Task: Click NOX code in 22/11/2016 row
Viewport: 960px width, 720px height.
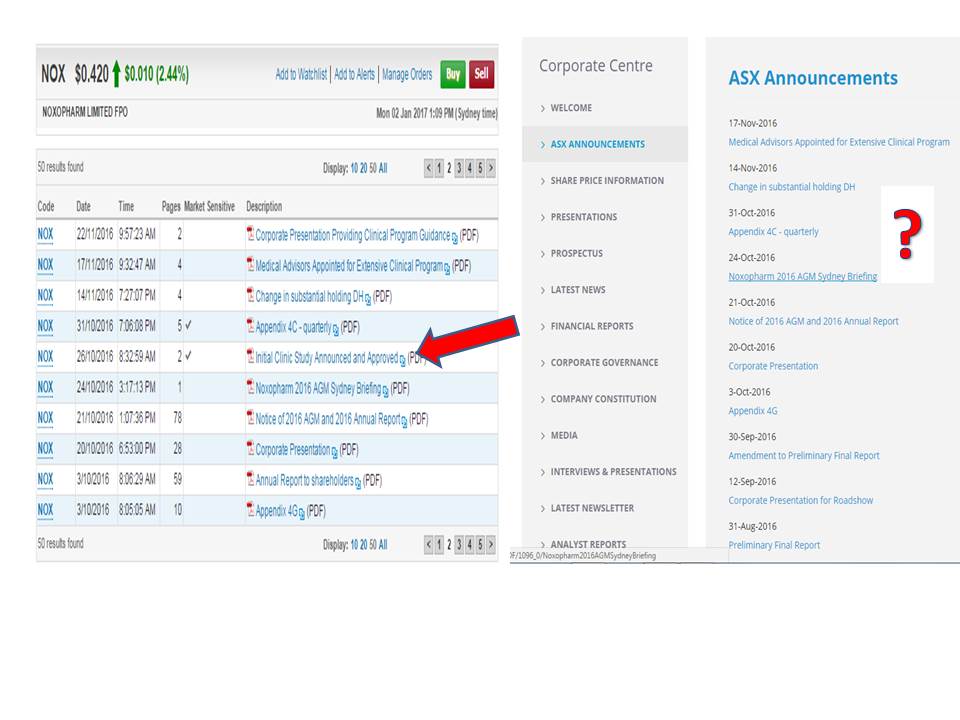Action: click(45, 234)
